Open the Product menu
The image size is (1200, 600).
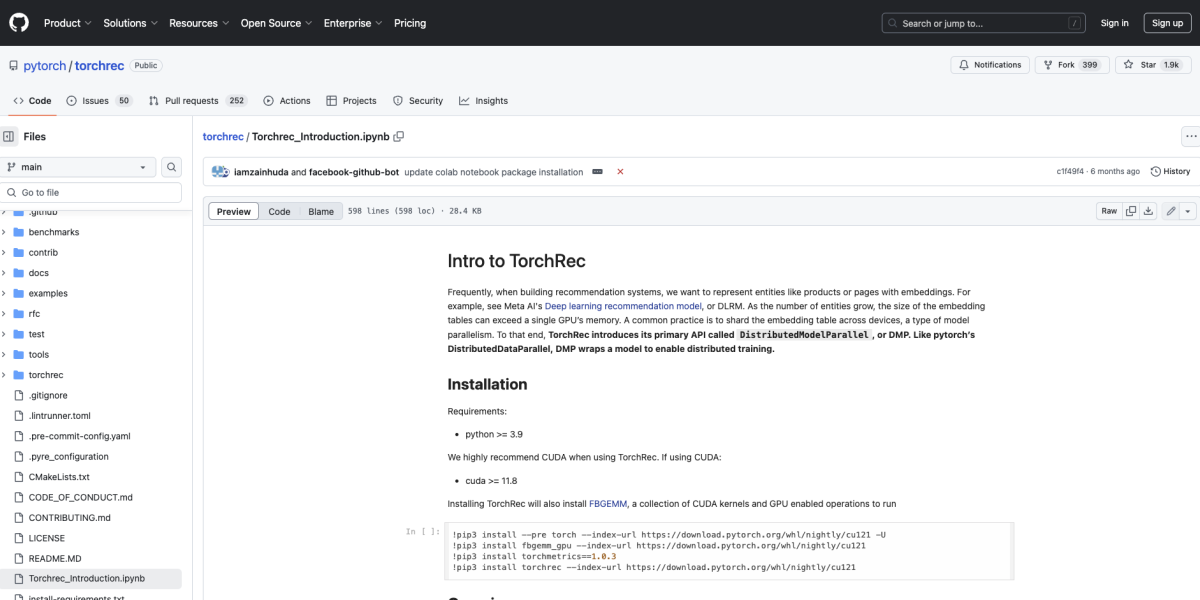click(67, 23)
